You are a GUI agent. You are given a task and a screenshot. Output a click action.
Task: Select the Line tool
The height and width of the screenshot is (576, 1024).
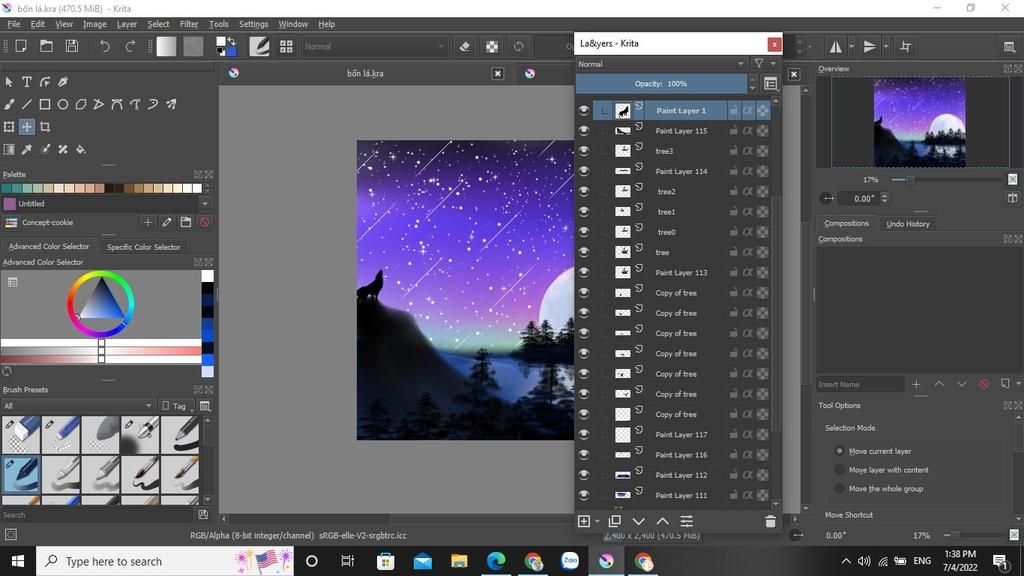pos(27,104)
